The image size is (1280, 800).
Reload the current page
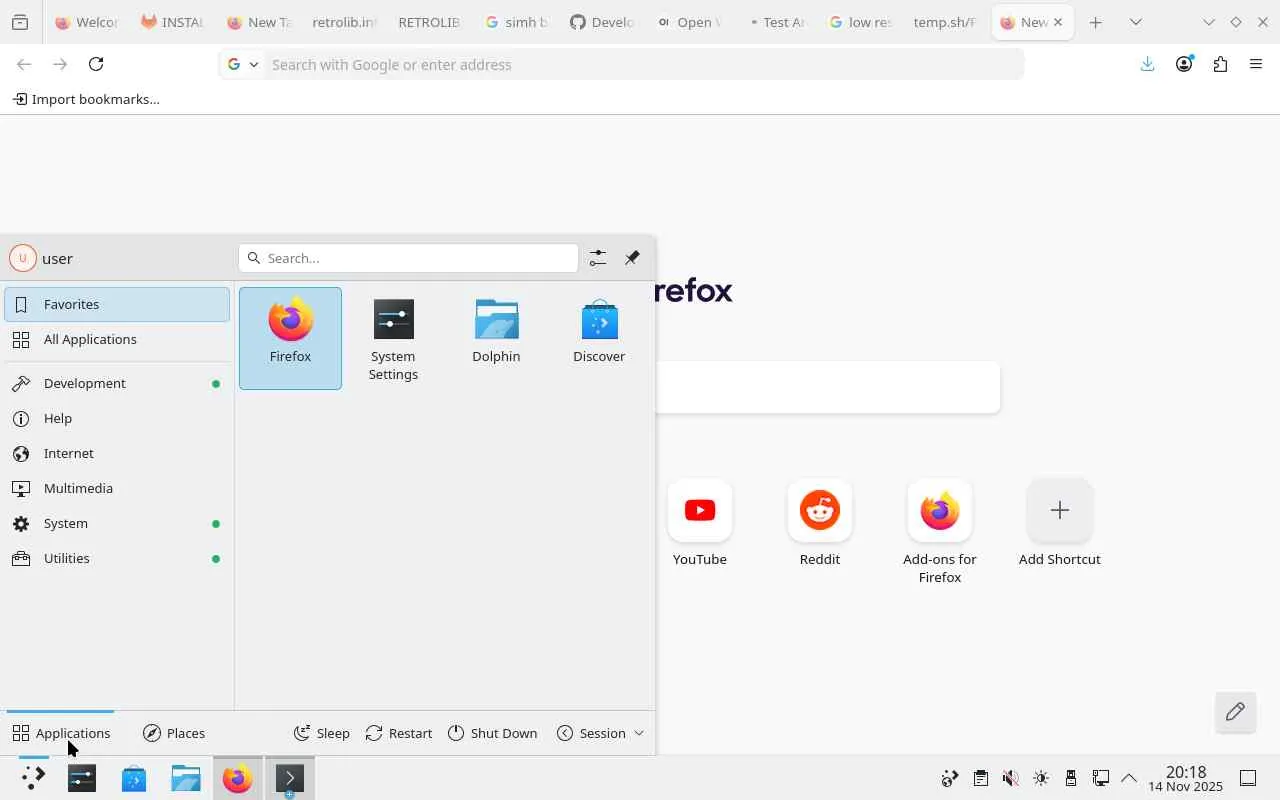click(x=96, y=64)
